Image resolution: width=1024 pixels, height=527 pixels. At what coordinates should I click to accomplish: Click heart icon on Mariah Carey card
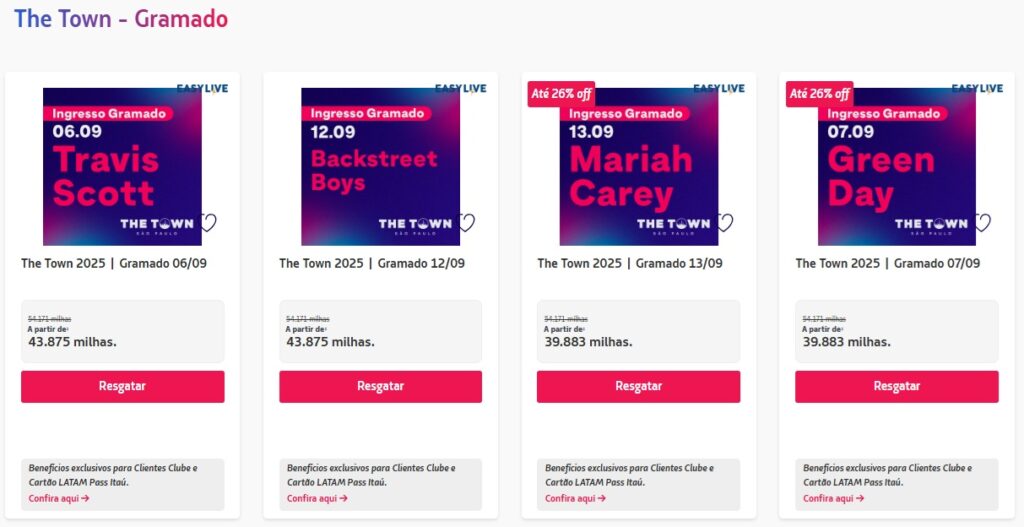[x=725, y=222]
